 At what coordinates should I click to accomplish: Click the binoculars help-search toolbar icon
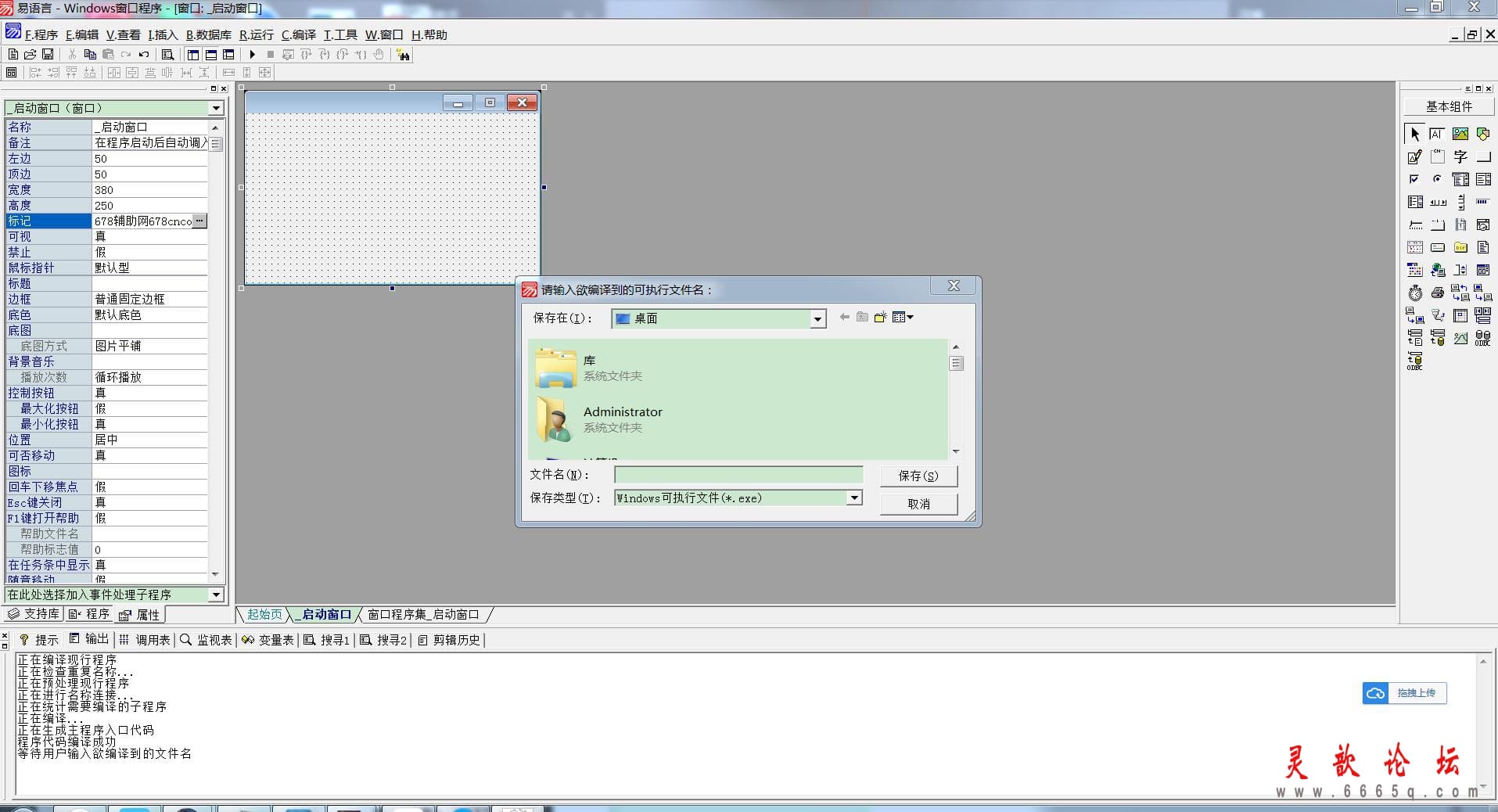(x=403, y=55)
